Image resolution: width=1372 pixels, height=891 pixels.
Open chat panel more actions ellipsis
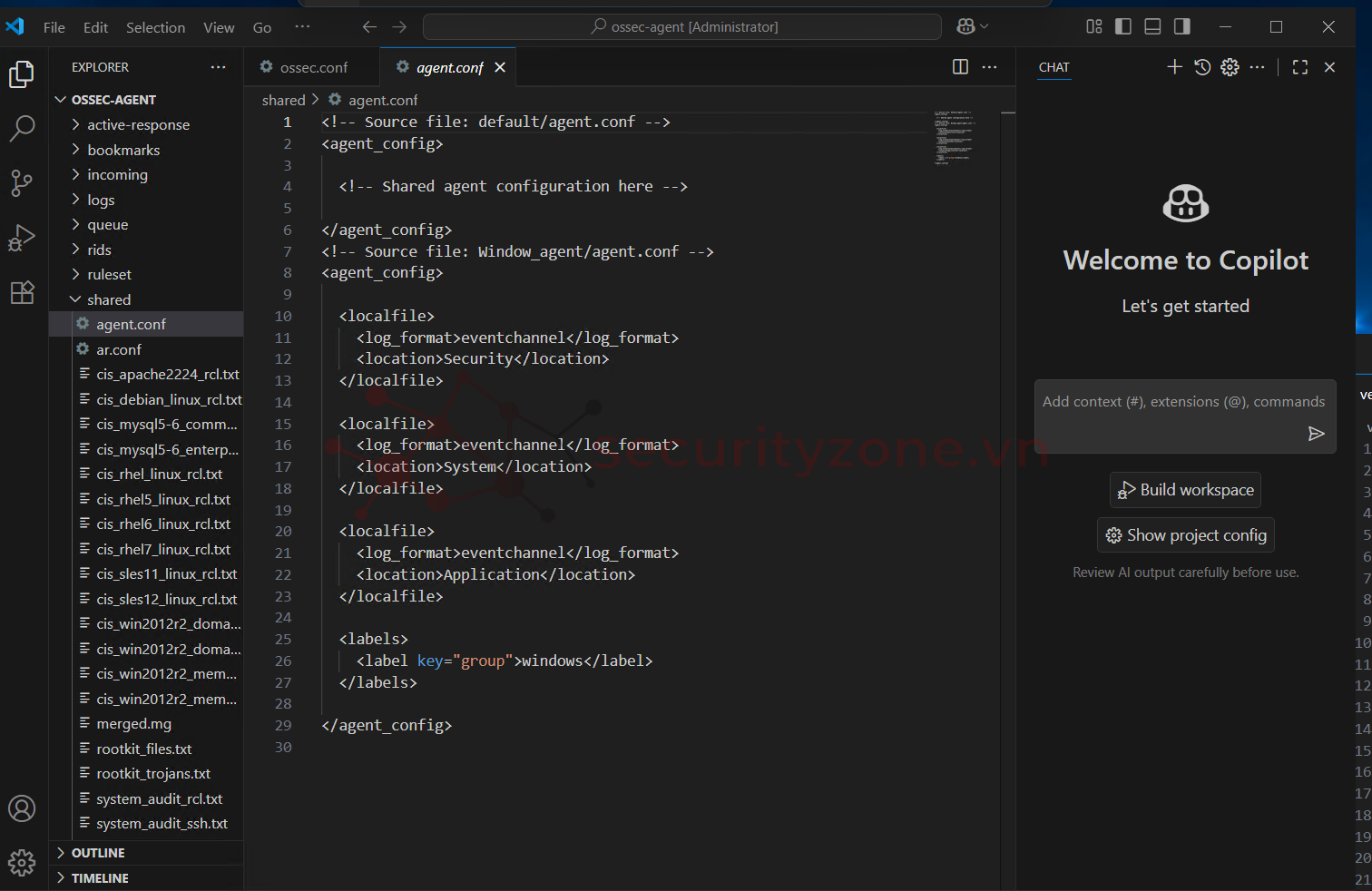tap(1257, 67)
